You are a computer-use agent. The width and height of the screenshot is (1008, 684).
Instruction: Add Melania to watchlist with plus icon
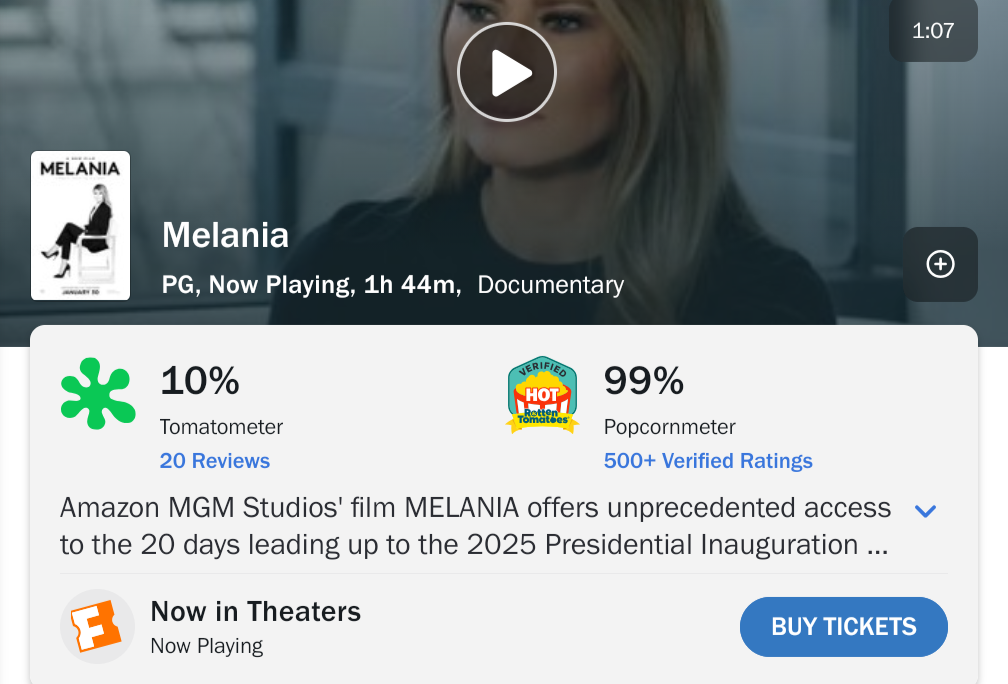[940, 264]
